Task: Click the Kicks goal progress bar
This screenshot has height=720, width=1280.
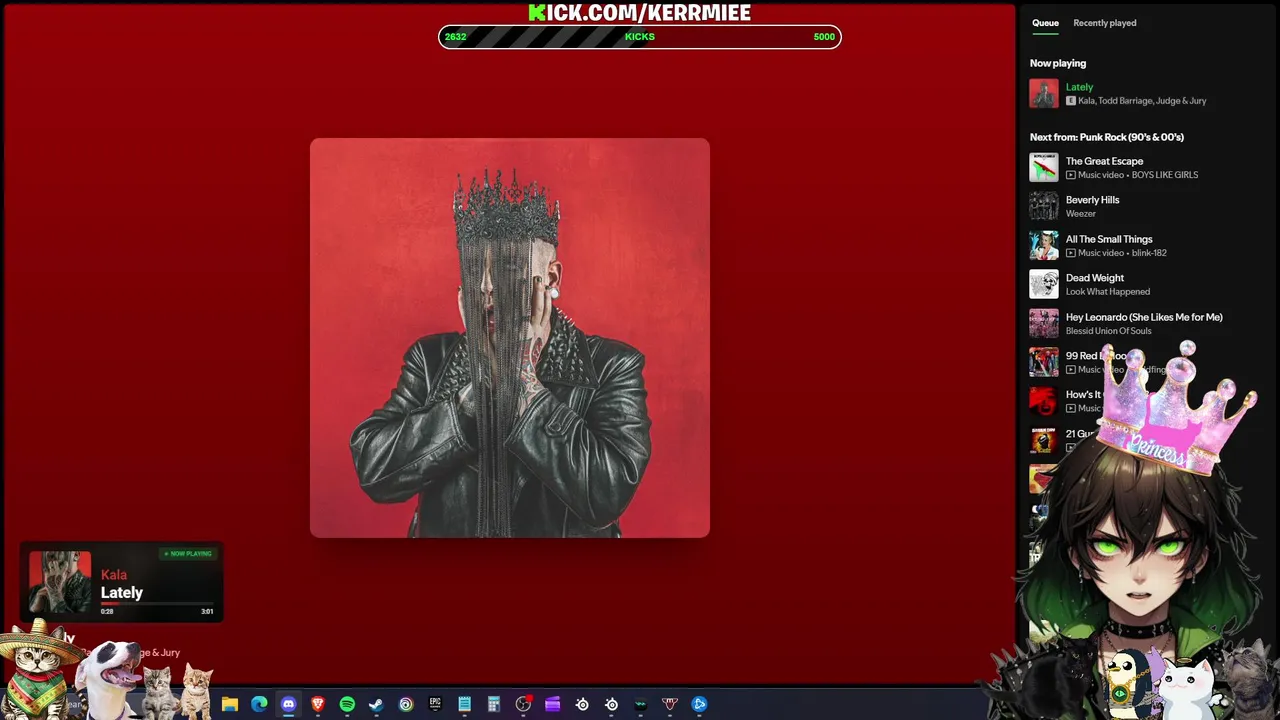Action: pos(640,37)
